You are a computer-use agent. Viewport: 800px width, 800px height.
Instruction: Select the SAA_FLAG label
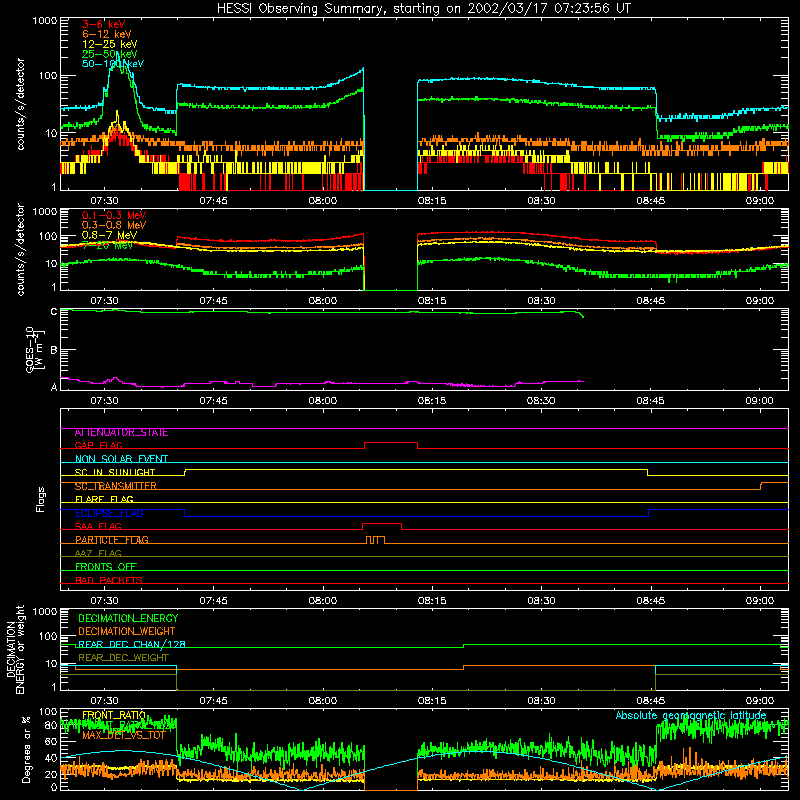[x=98, y=527]
